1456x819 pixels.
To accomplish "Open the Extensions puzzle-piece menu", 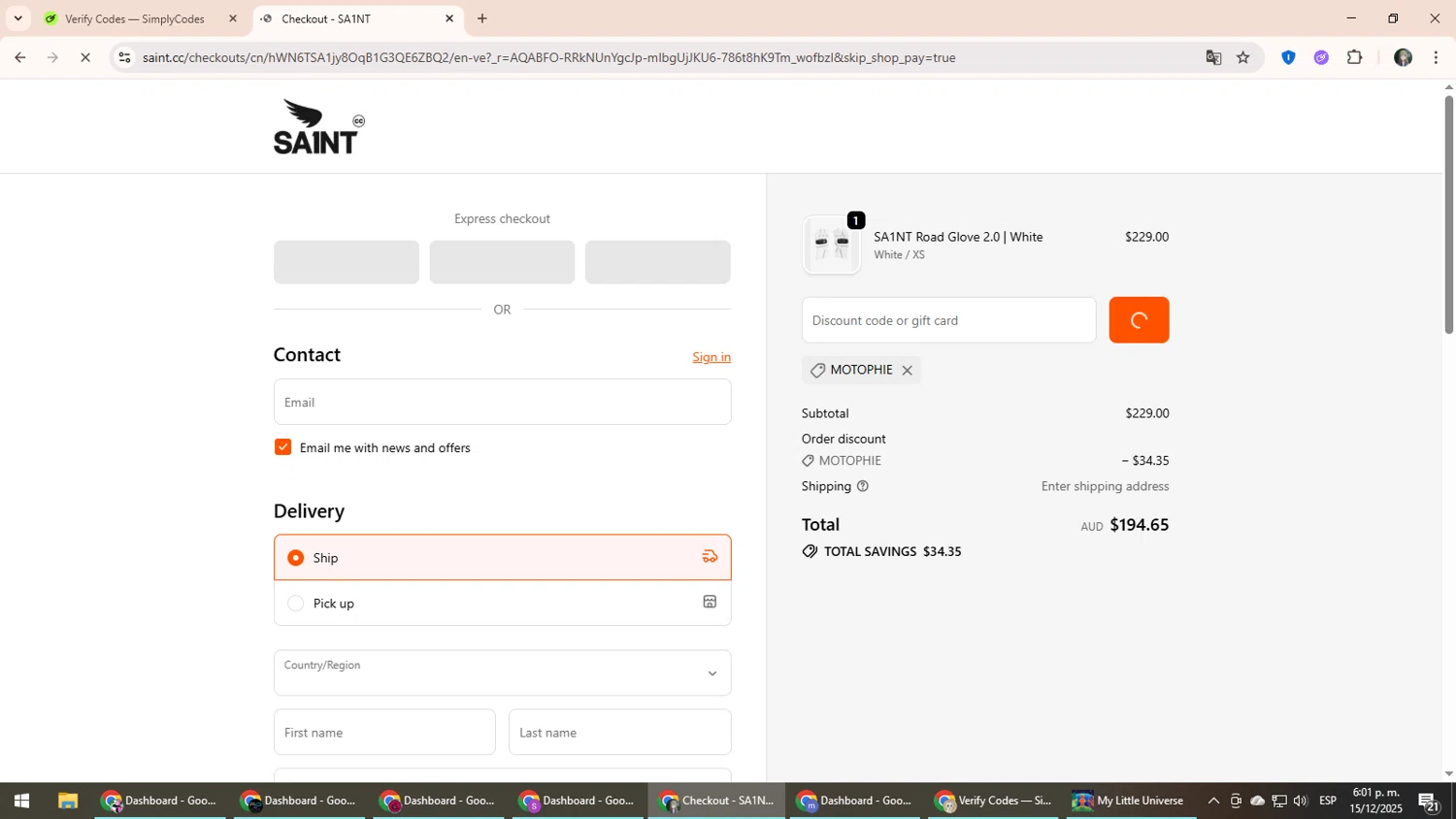I will (1355, 57).
